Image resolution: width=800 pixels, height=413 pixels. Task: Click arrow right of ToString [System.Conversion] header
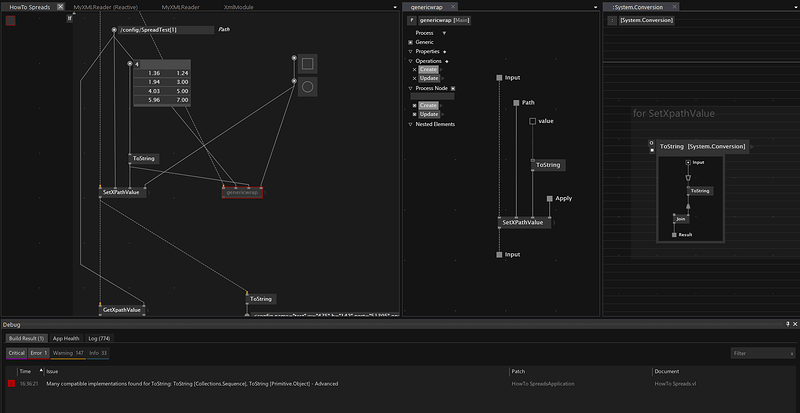pyautogui.click(x=752, y=147)
